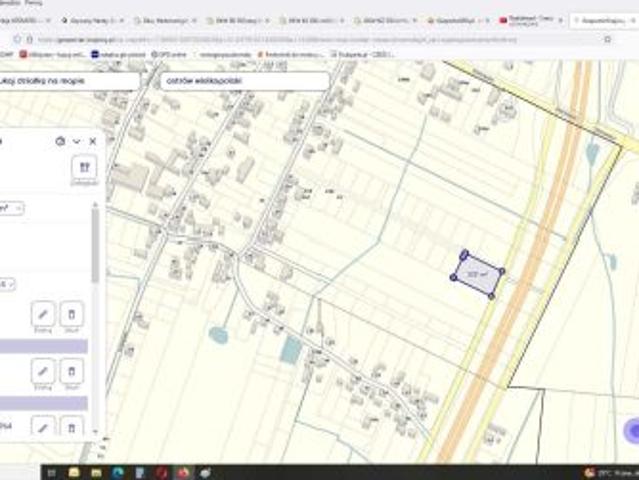Click the left vertex of the measured polygon

[453, 277]
